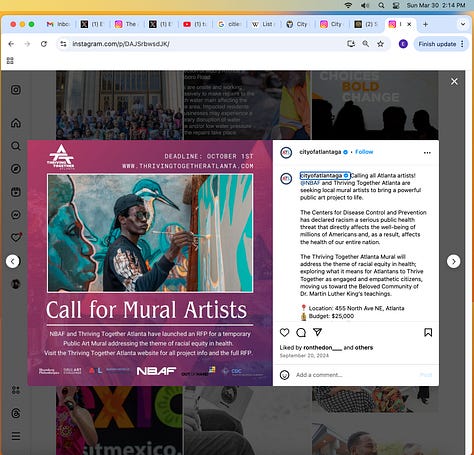View 'others' who liked the post
Image resolution: width=474 pixels, height=455 pixels.
coord(364,348)
